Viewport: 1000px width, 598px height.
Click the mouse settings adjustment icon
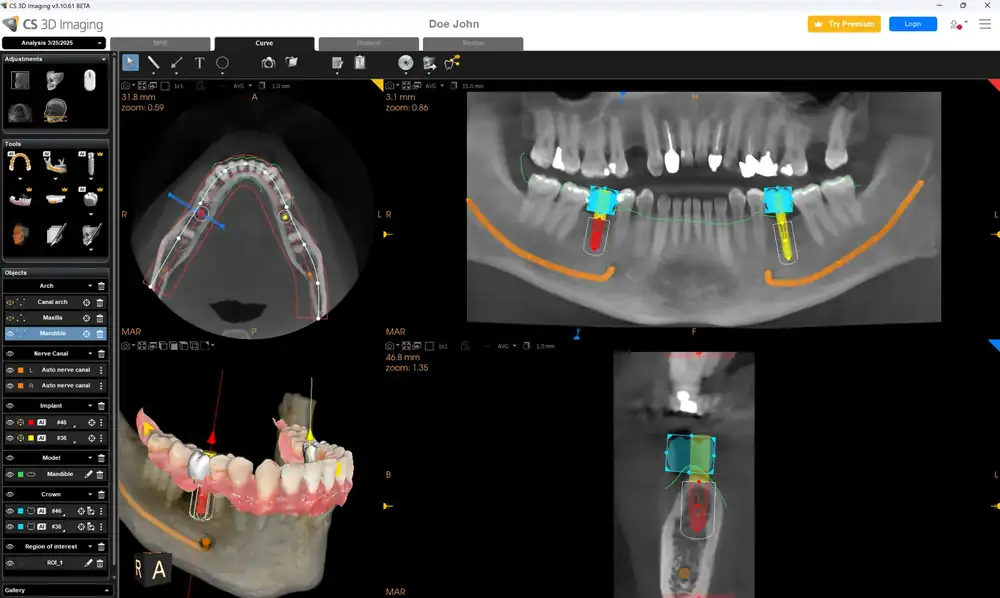pos(90,80)
